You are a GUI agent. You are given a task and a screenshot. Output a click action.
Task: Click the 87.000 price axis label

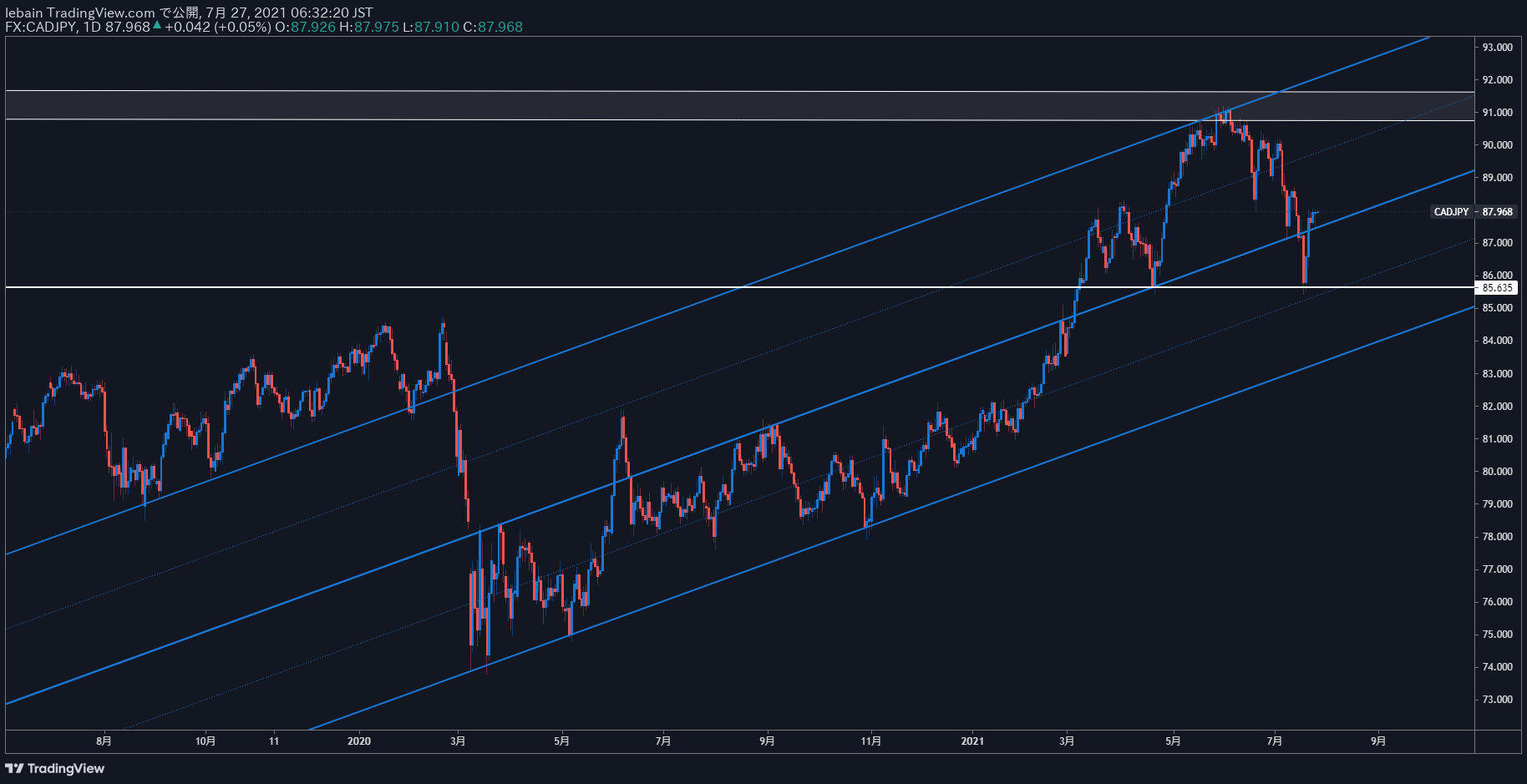pos(1497,243)
